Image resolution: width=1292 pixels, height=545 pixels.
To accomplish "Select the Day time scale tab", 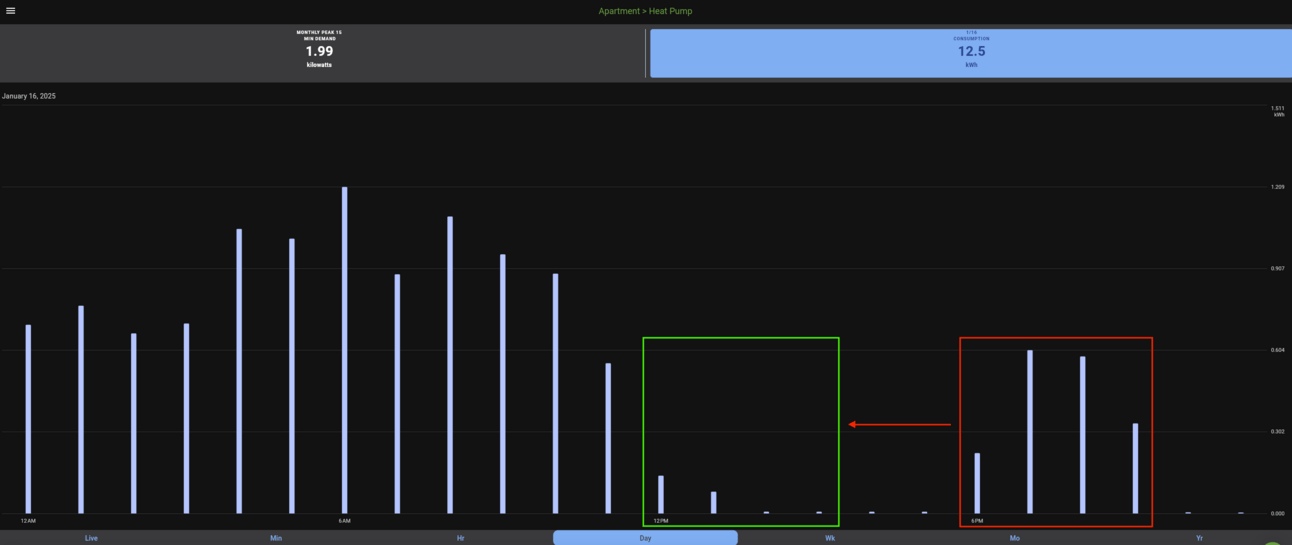I will pos(645,538).
